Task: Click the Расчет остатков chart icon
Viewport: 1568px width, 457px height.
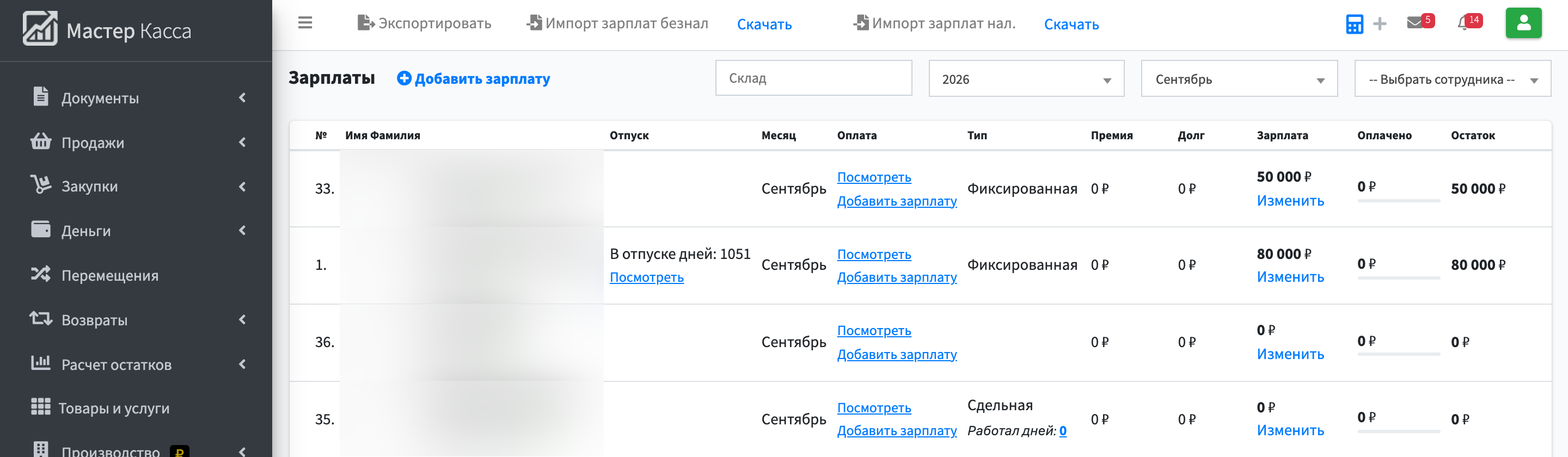Action: pos(41,363)
